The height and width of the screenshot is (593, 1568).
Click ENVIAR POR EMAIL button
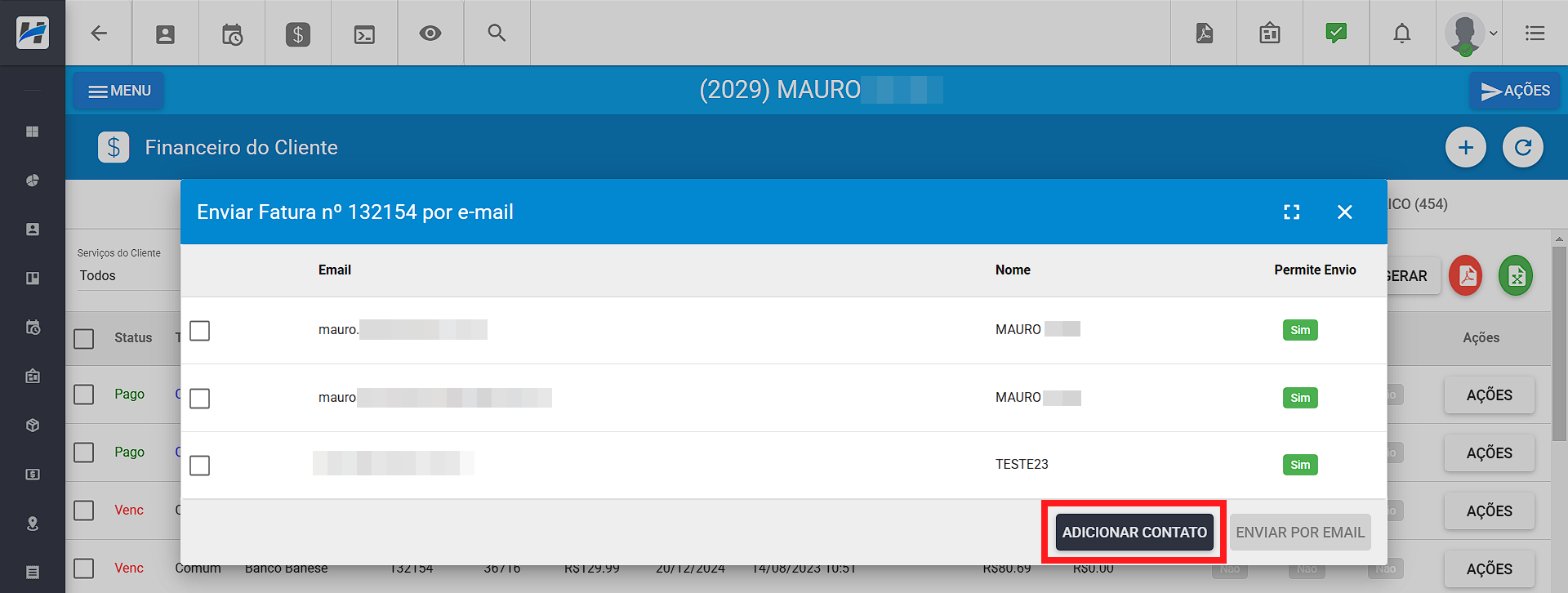click(x=1300, y=533)
